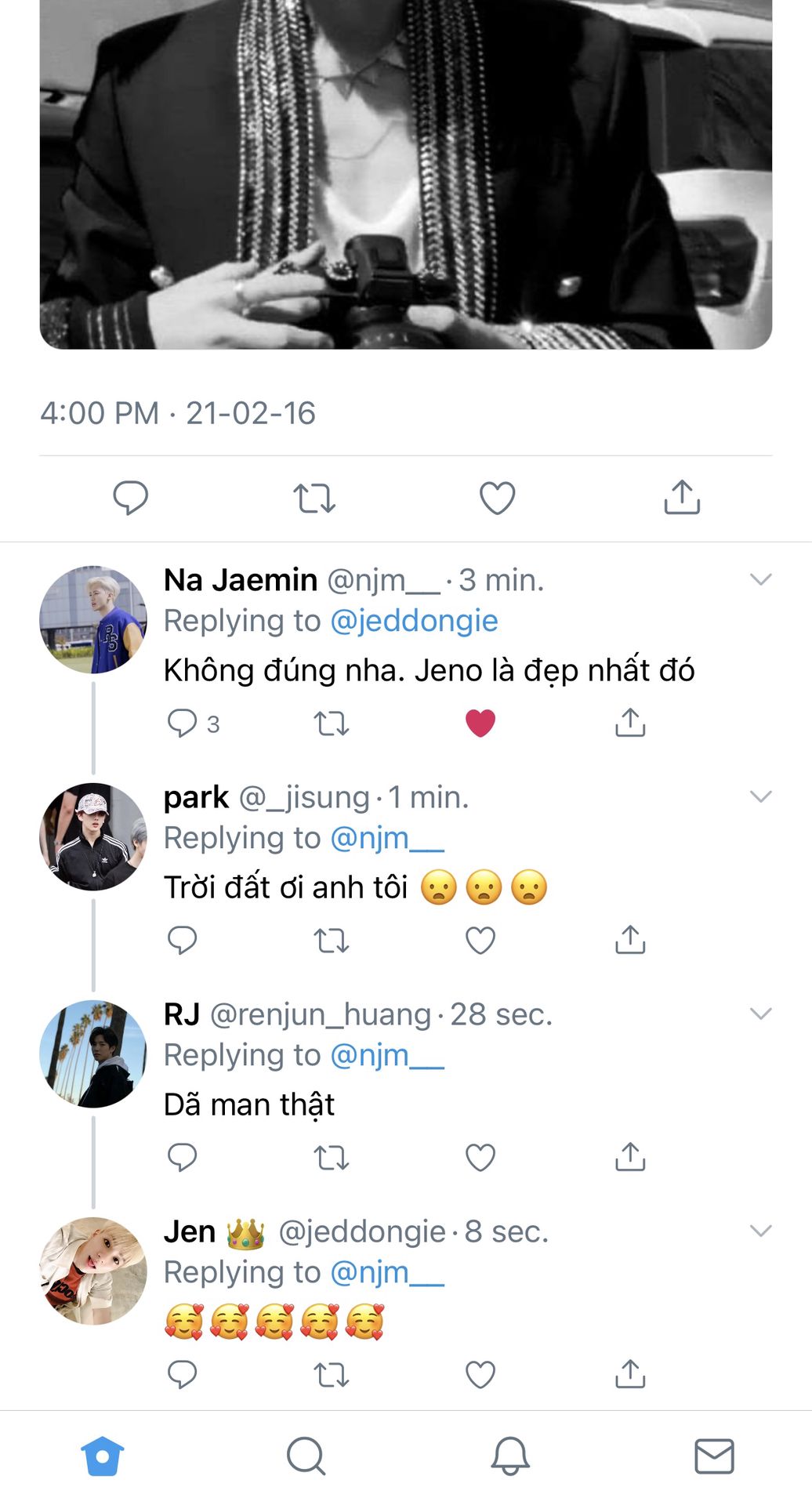The image size is (812, 1505).
Task: Open the Notifications bell tab
Action: pyautogui.click(x=510, y=1456)
